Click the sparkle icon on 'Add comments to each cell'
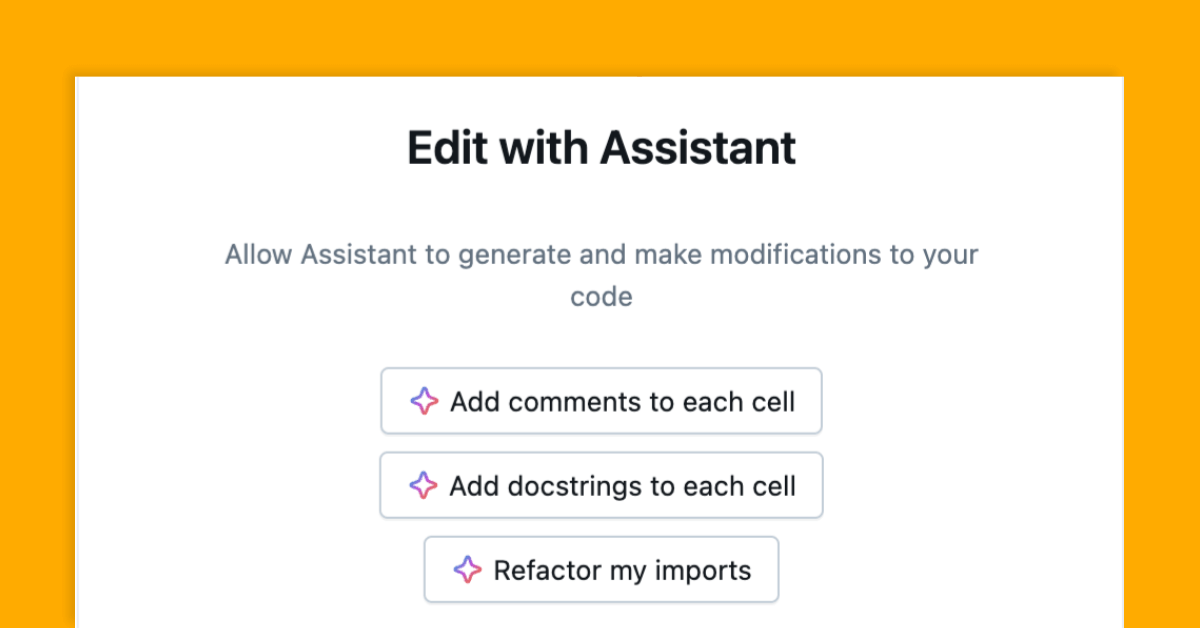This screenshot has height=628, width=1200. 424,401
